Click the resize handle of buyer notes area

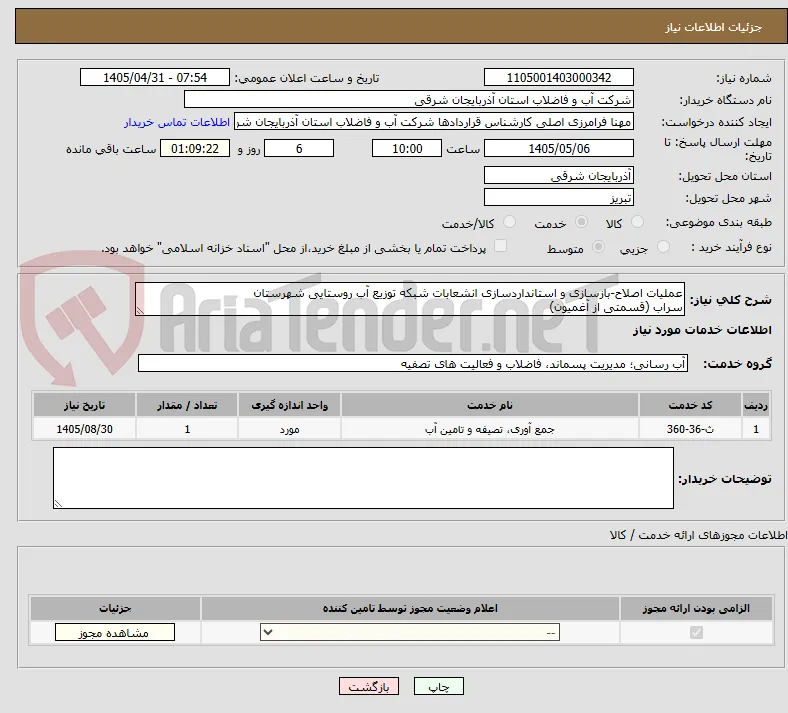click(x=58, y=503)
